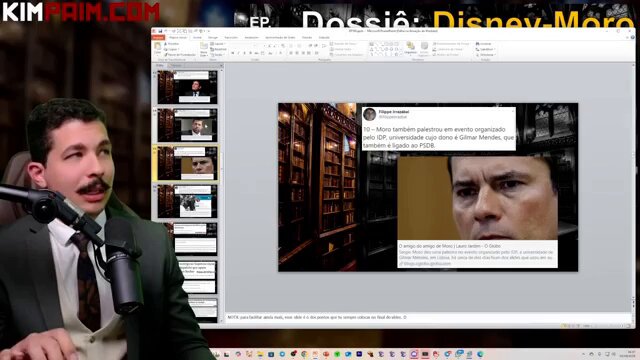Switch to the Transições ribbon tab
Screen dimensions: 640x360
pyautogui.click(x=231, y=38)
